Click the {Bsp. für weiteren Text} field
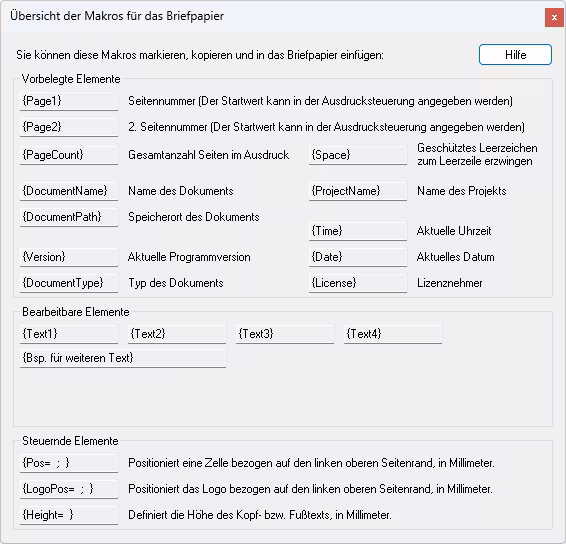The height and width of the screenshot is (544, 566). [x=123, y=358]
